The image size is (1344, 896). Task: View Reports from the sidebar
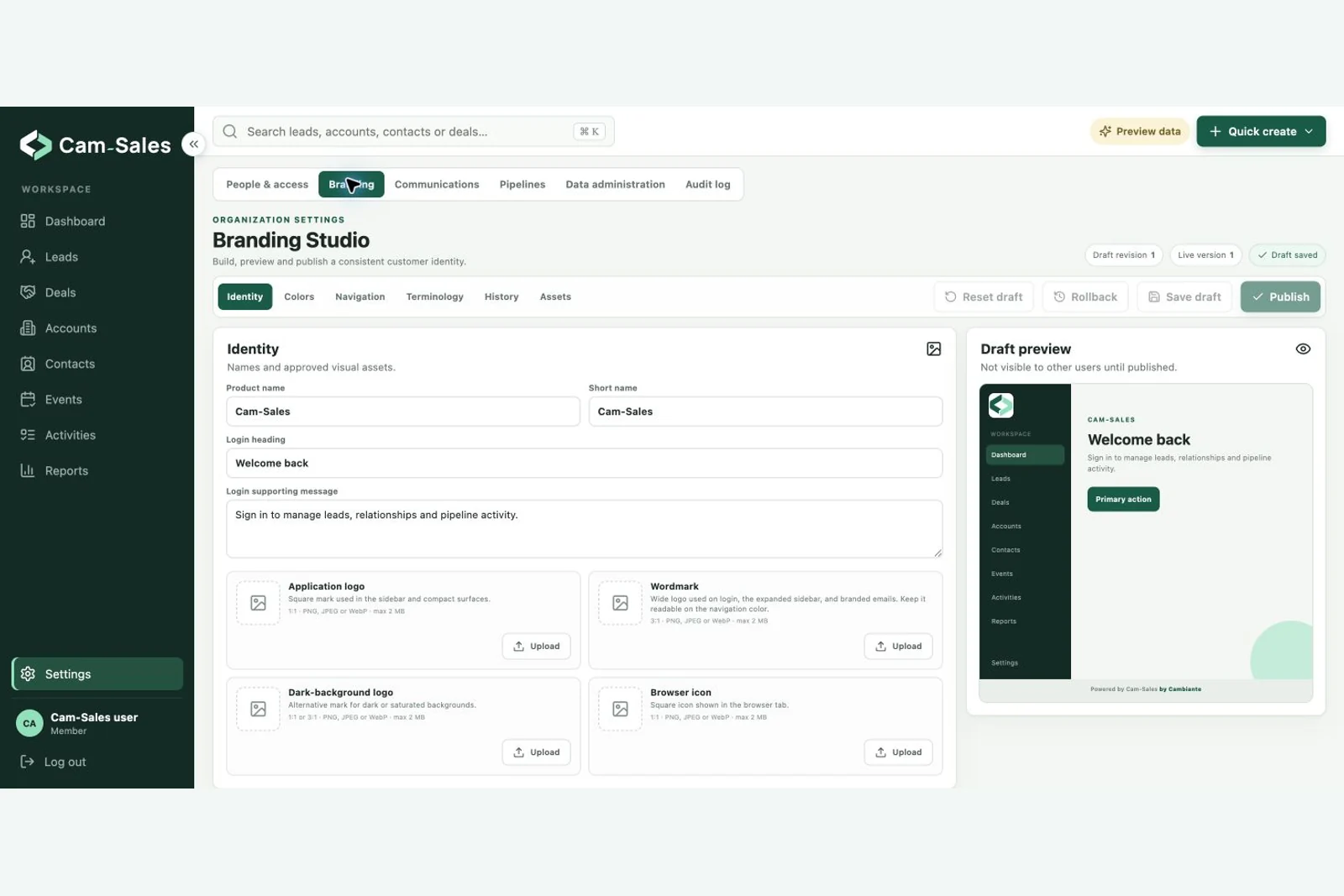(x=97, y=471)
